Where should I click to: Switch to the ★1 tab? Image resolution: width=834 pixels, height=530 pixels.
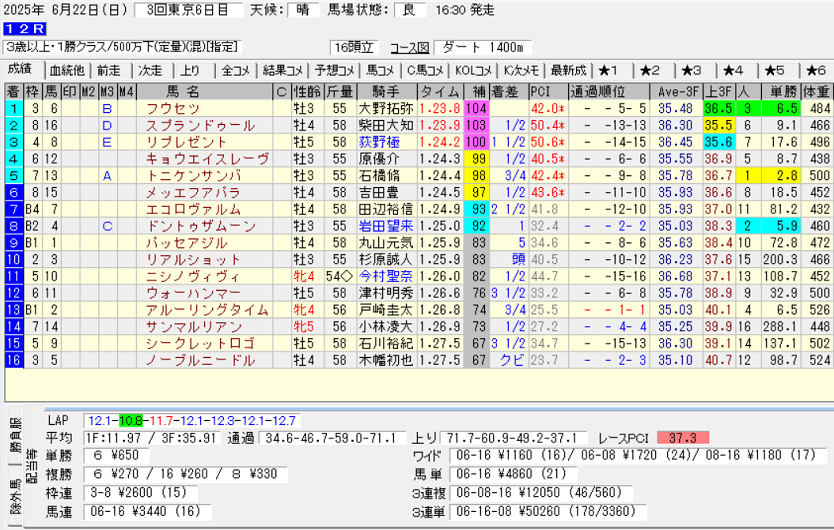(609, 70)
